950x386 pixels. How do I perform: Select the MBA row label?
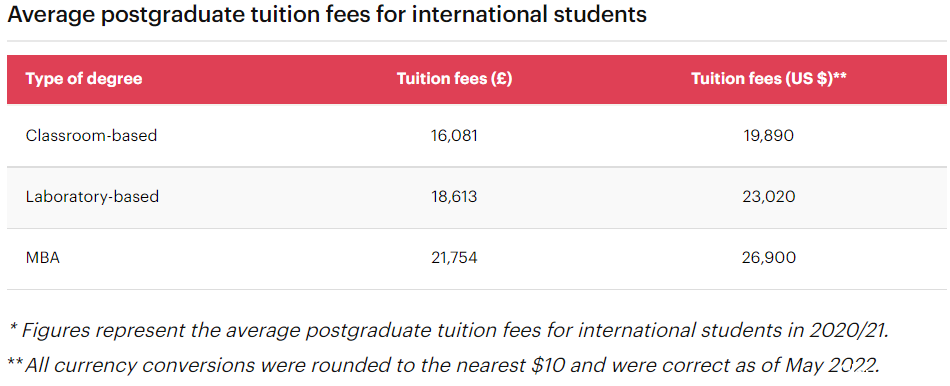point(42,258)
